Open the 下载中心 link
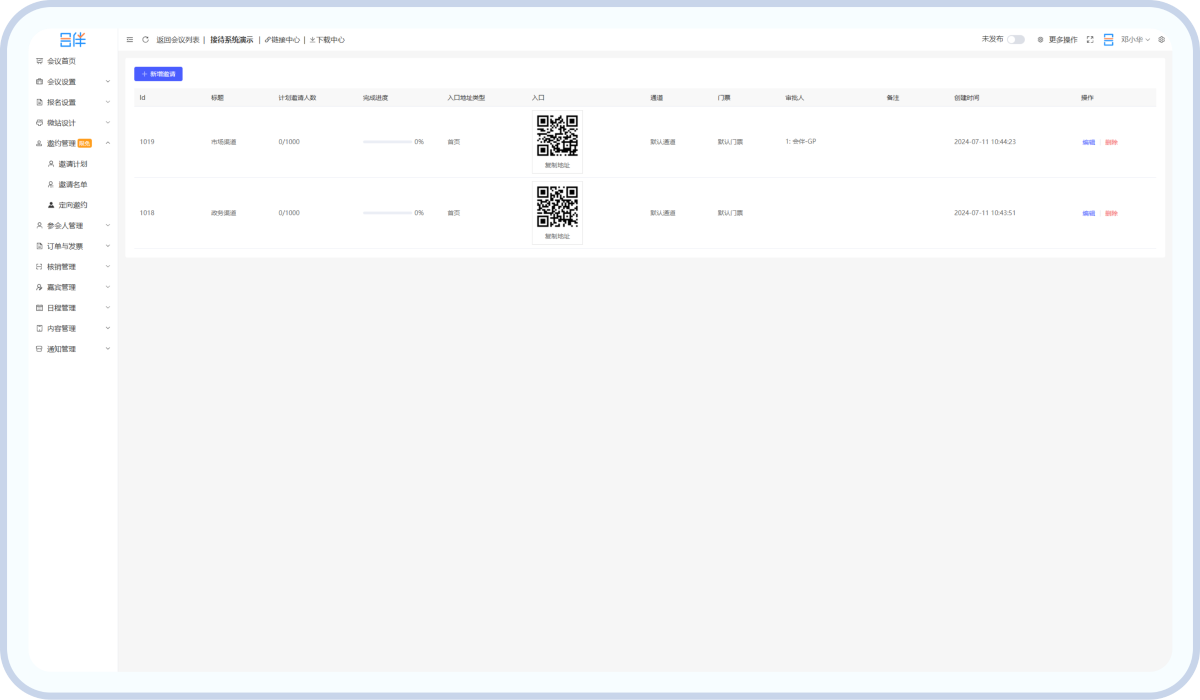This screenshot has height=700, width=1200. [327, 40]
